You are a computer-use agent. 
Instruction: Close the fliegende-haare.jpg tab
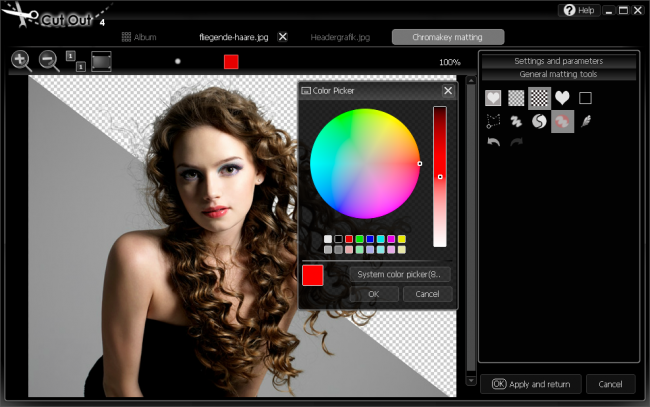(x=282, y=37)
